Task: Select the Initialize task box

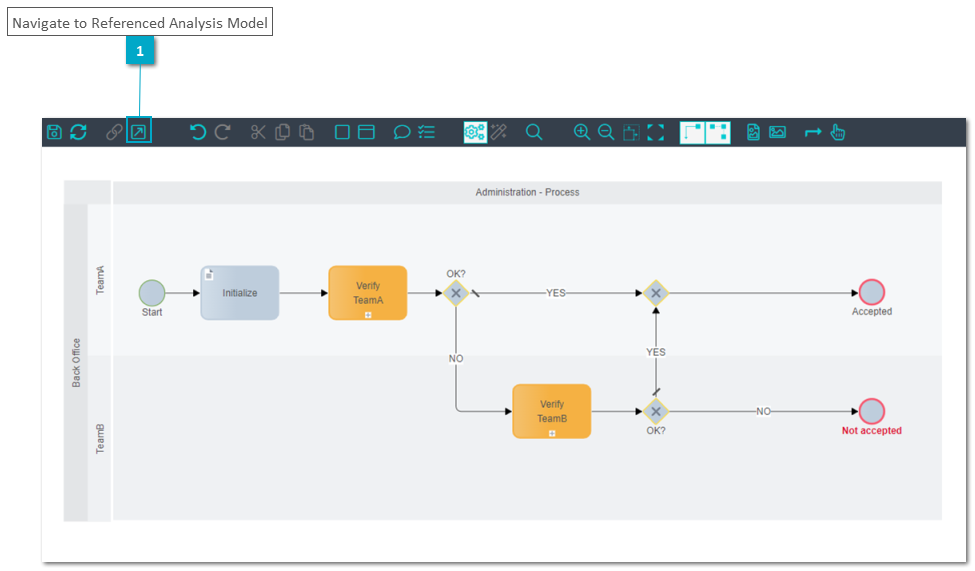Action: tap(239, 293)
